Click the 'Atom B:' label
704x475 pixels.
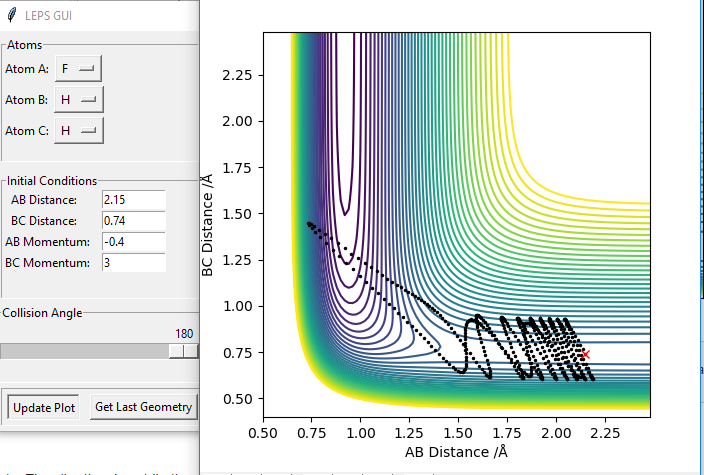[x=26, y=100]
